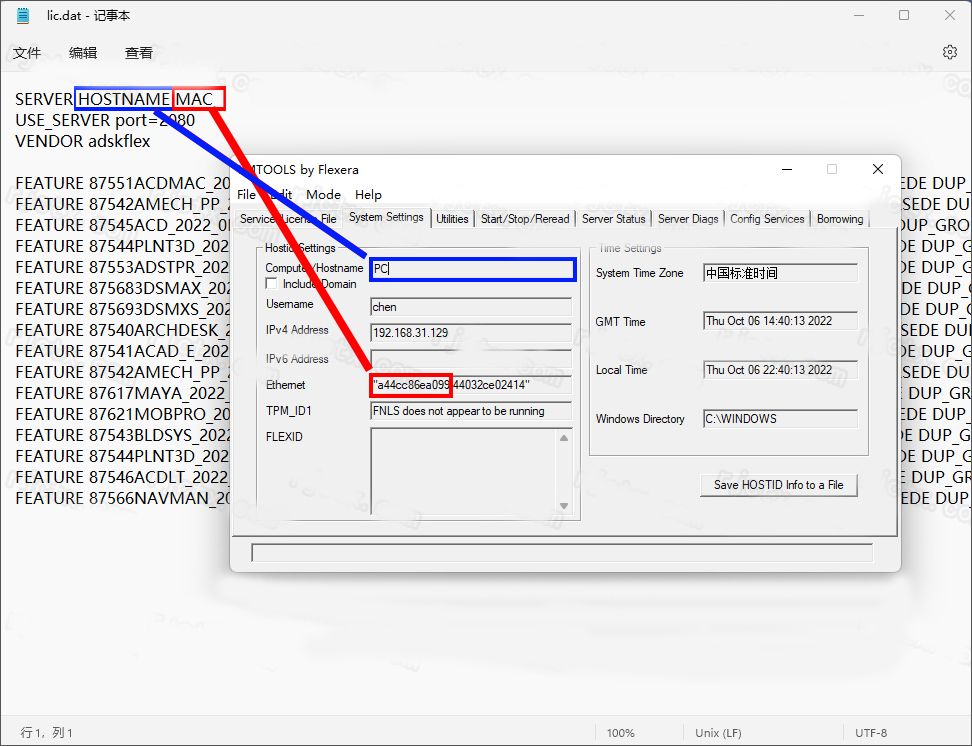Click the Computer/Hostname field containing PC
This screenshot has height=746, width=972.
[472, 269]
